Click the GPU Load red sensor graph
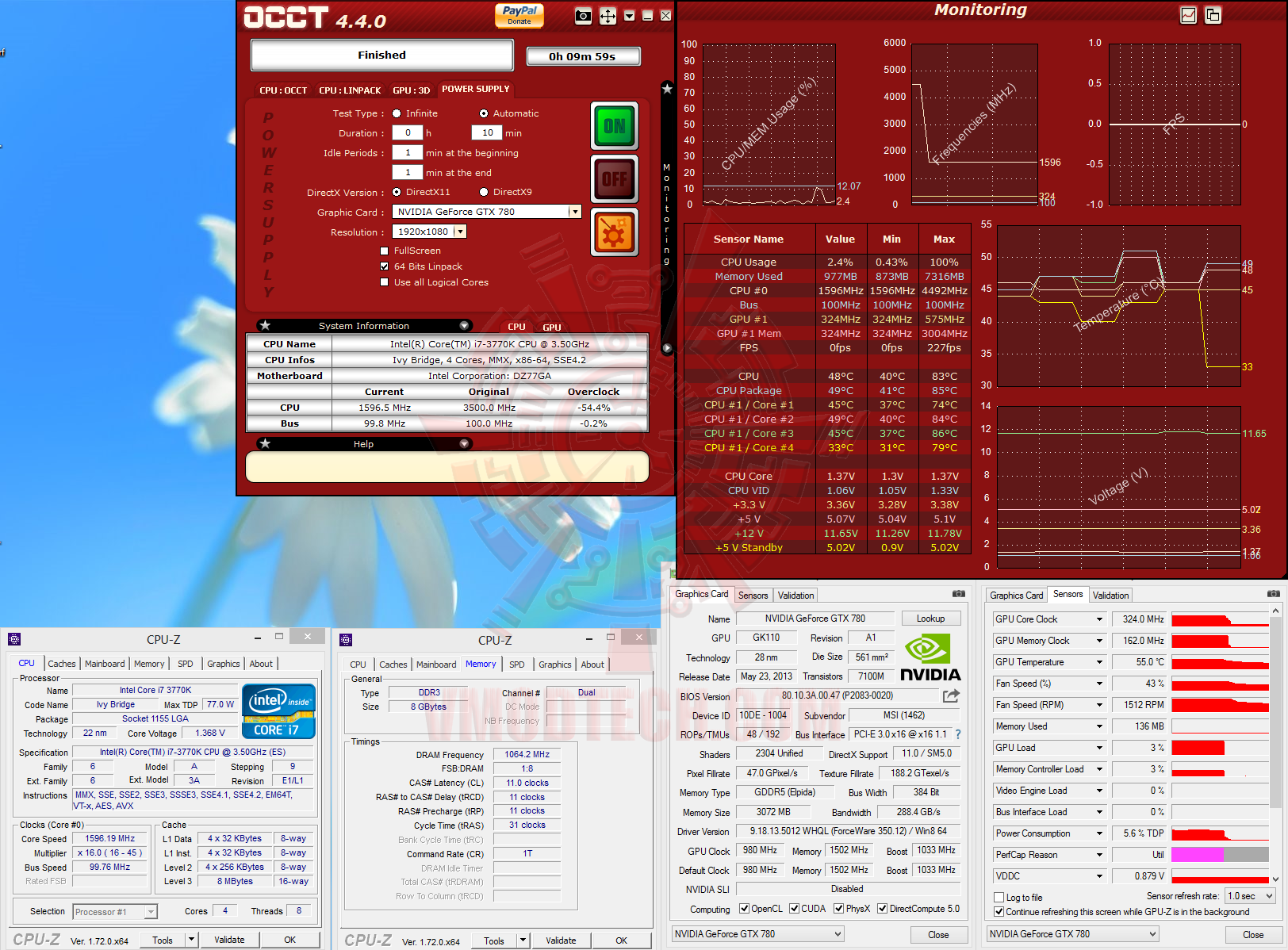The width and height of the screenshot is (1288, 950). click(x=1220, y=748)
